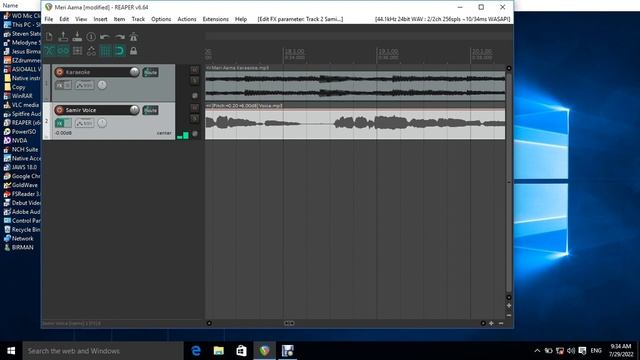Zoom in vertically with plus button
The width and height of the screenshot is (640, 360).
coord(509,306)
